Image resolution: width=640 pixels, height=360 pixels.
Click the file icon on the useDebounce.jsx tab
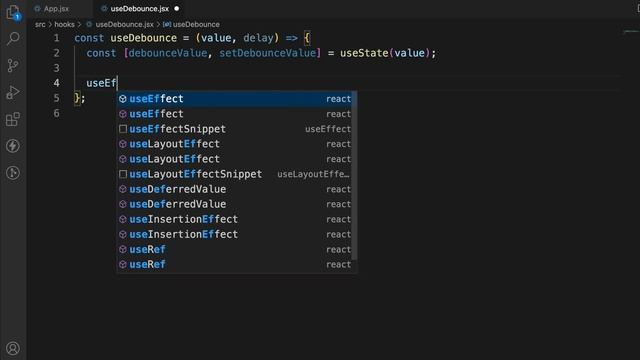click(x=104, y=9)
